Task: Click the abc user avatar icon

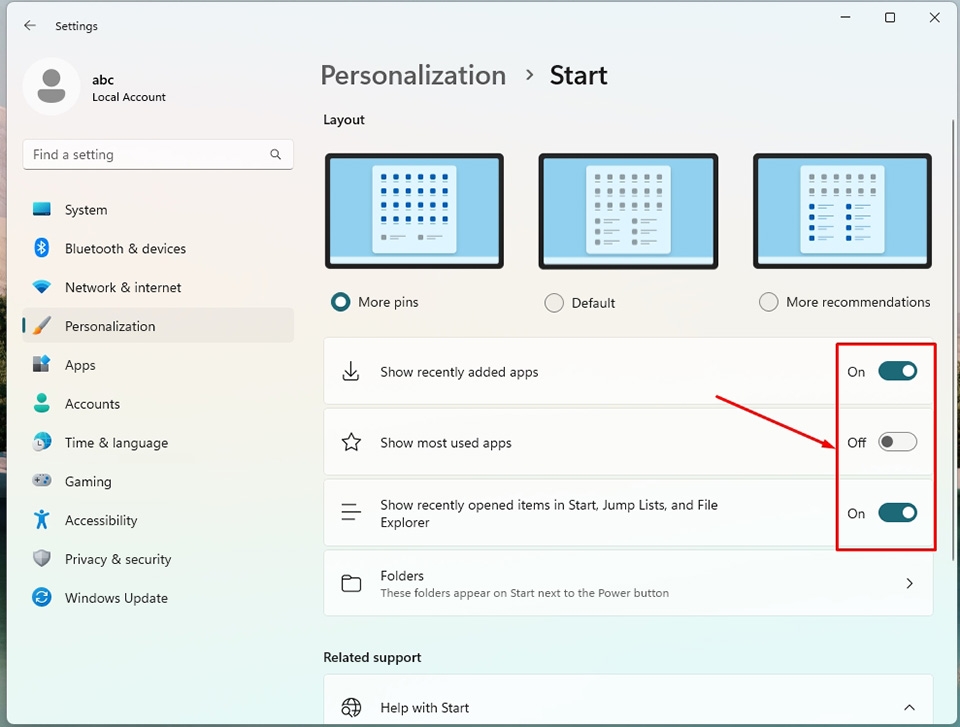Action: coord(51,86)
